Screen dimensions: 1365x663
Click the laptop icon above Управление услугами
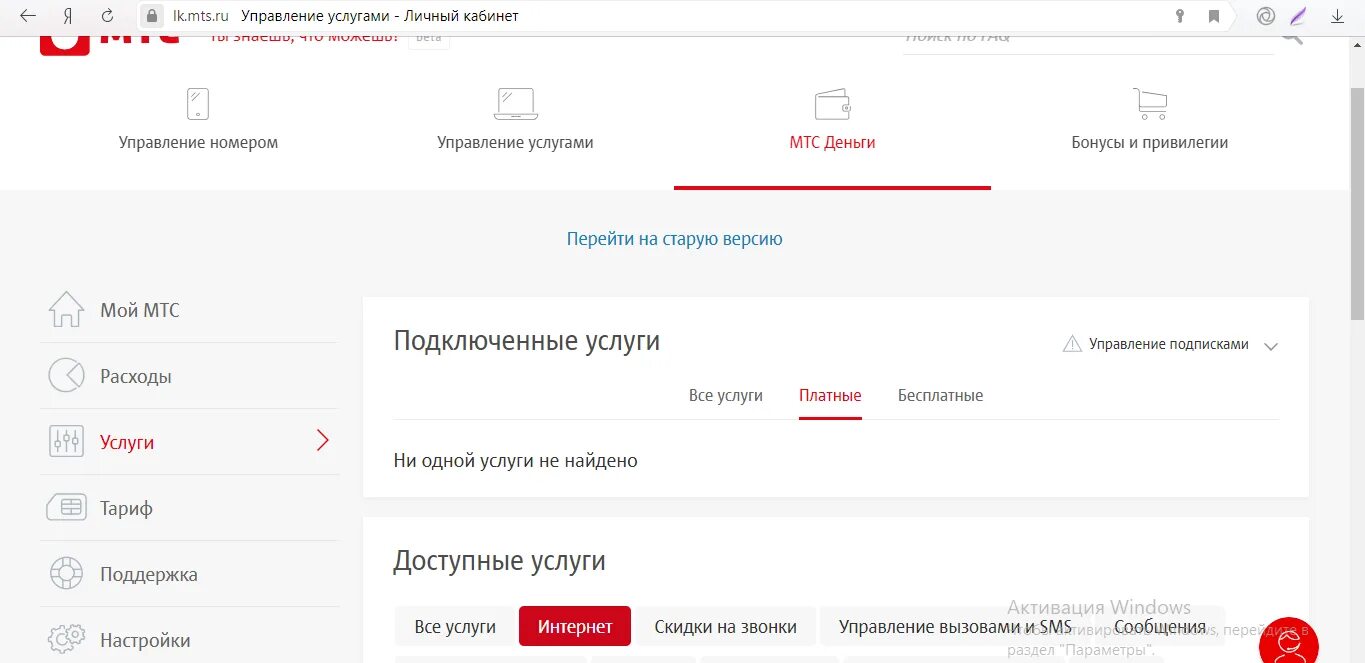click(x=516, y=104)
